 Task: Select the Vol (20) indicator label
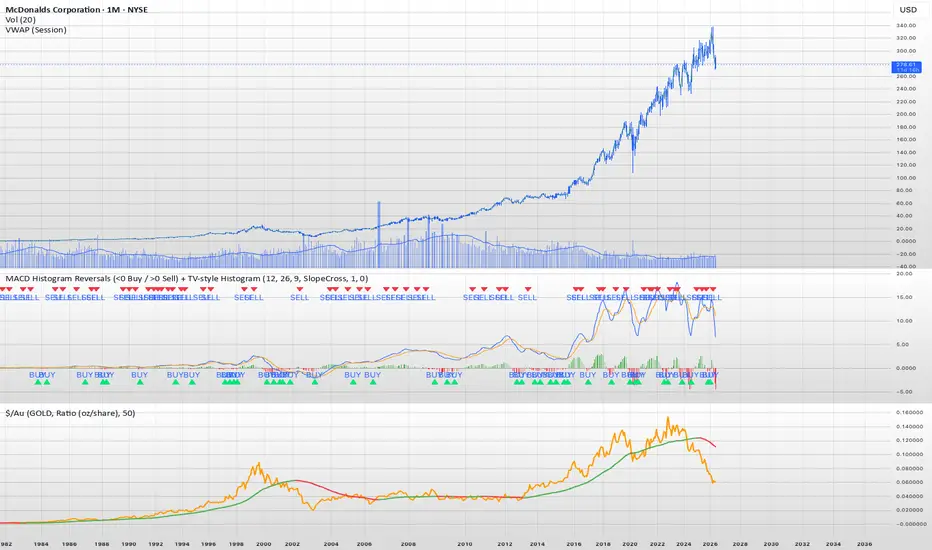(x=20, y=20)
